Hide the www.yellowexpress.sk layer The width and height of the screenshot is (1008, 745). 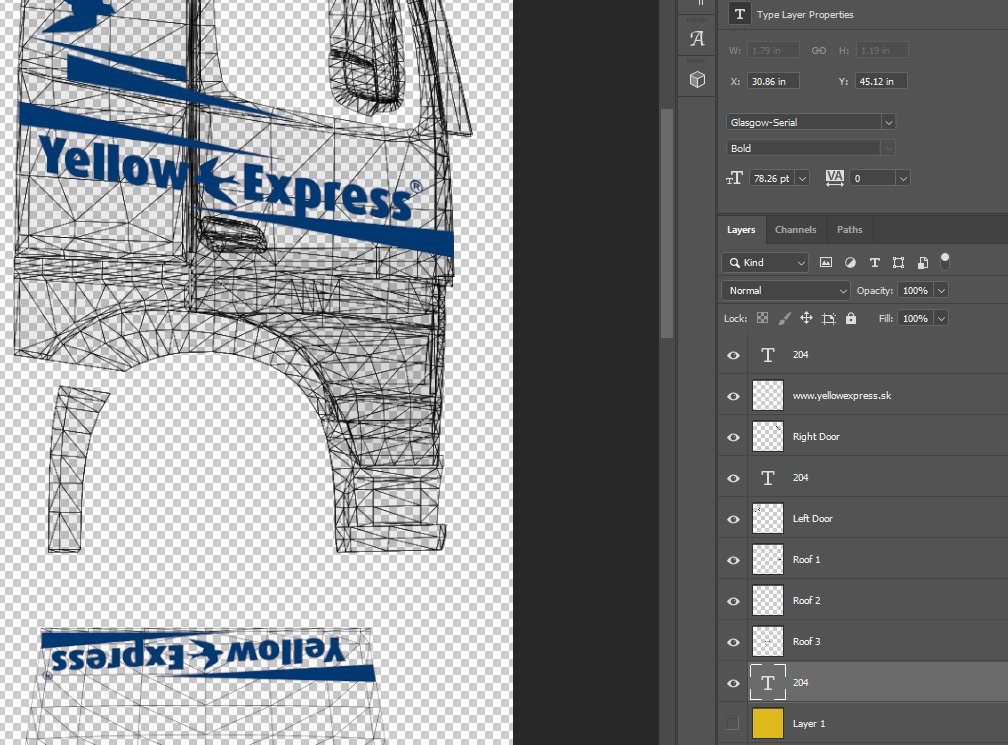tap(733, 397)
